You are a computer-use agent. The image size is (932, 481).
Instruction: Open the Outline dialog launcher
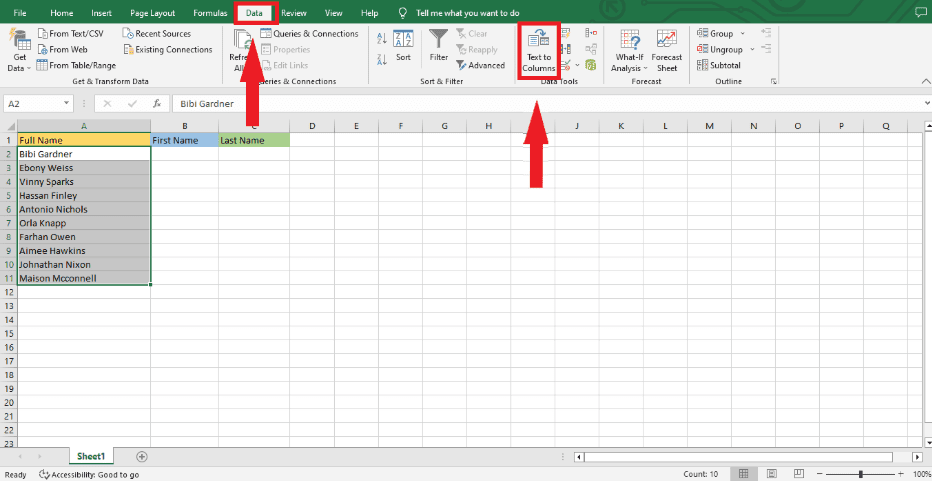(774, 81)
